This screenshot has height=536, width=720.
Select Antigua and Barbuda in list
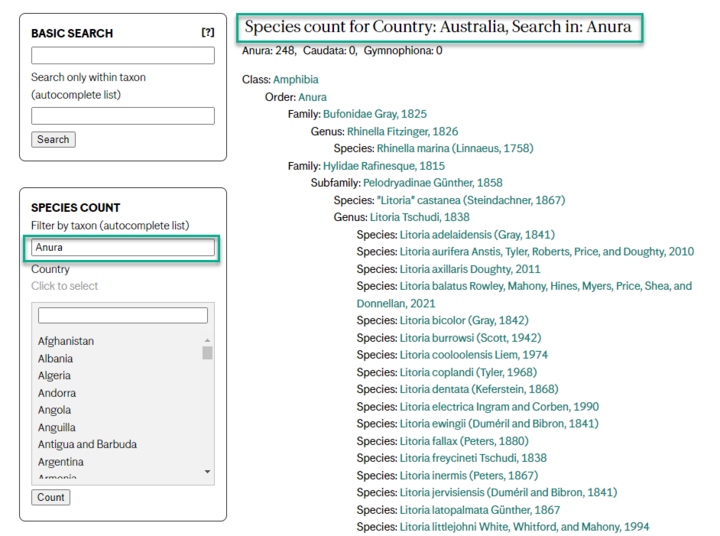[x=87, y=444]
